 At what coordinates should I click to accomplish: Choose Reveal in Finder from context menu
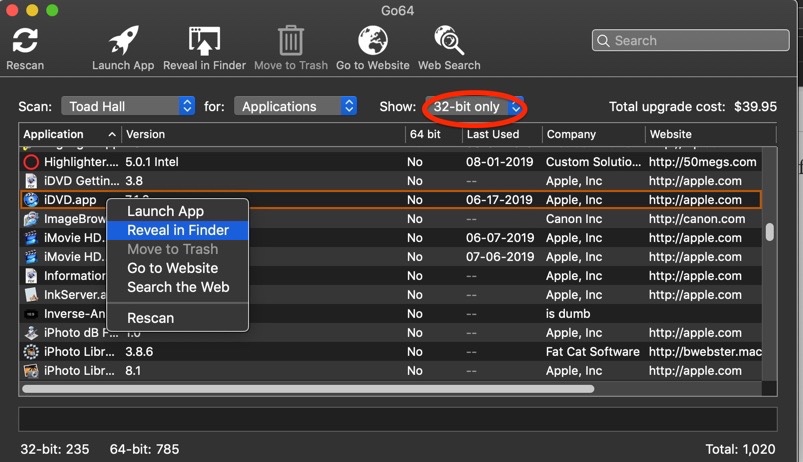coord(177,230)
